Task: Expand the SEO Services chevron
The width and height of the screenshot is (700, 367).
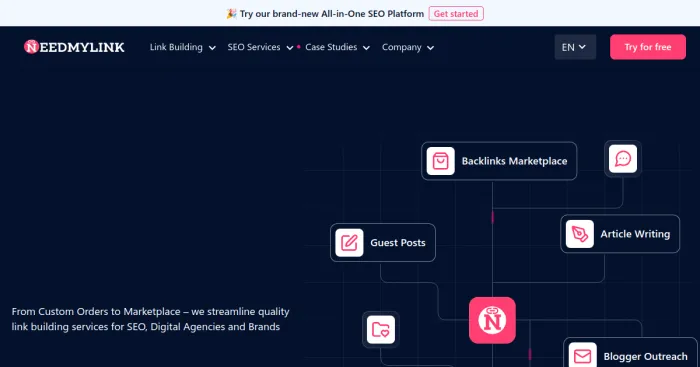Action: tap(290, 48)
